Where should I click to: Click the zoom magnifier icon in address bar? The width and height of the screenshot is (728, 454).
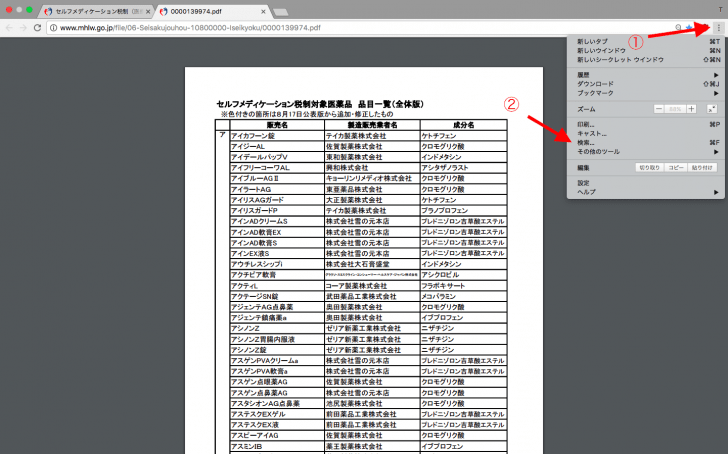point(678,28)
